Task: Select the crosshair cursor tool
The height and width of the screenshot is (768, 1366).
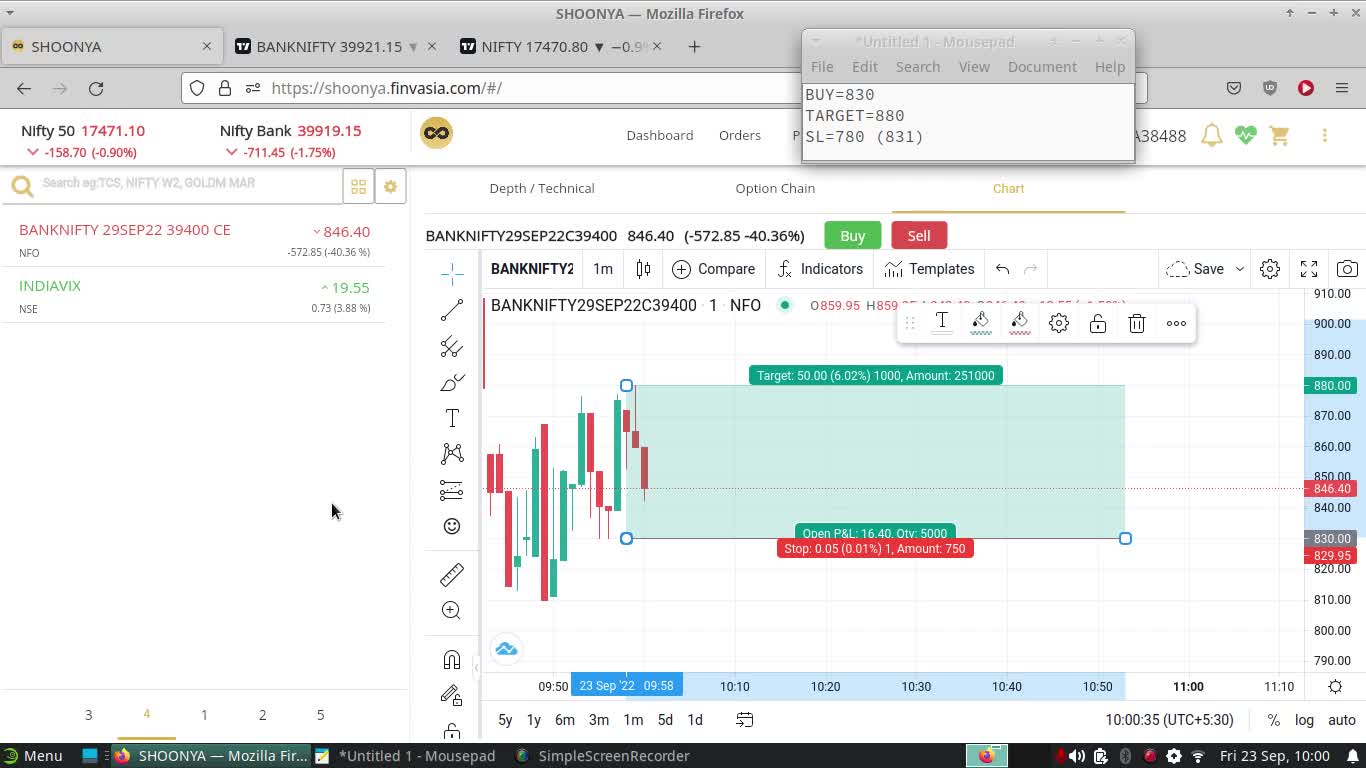Action: point(452,273)
